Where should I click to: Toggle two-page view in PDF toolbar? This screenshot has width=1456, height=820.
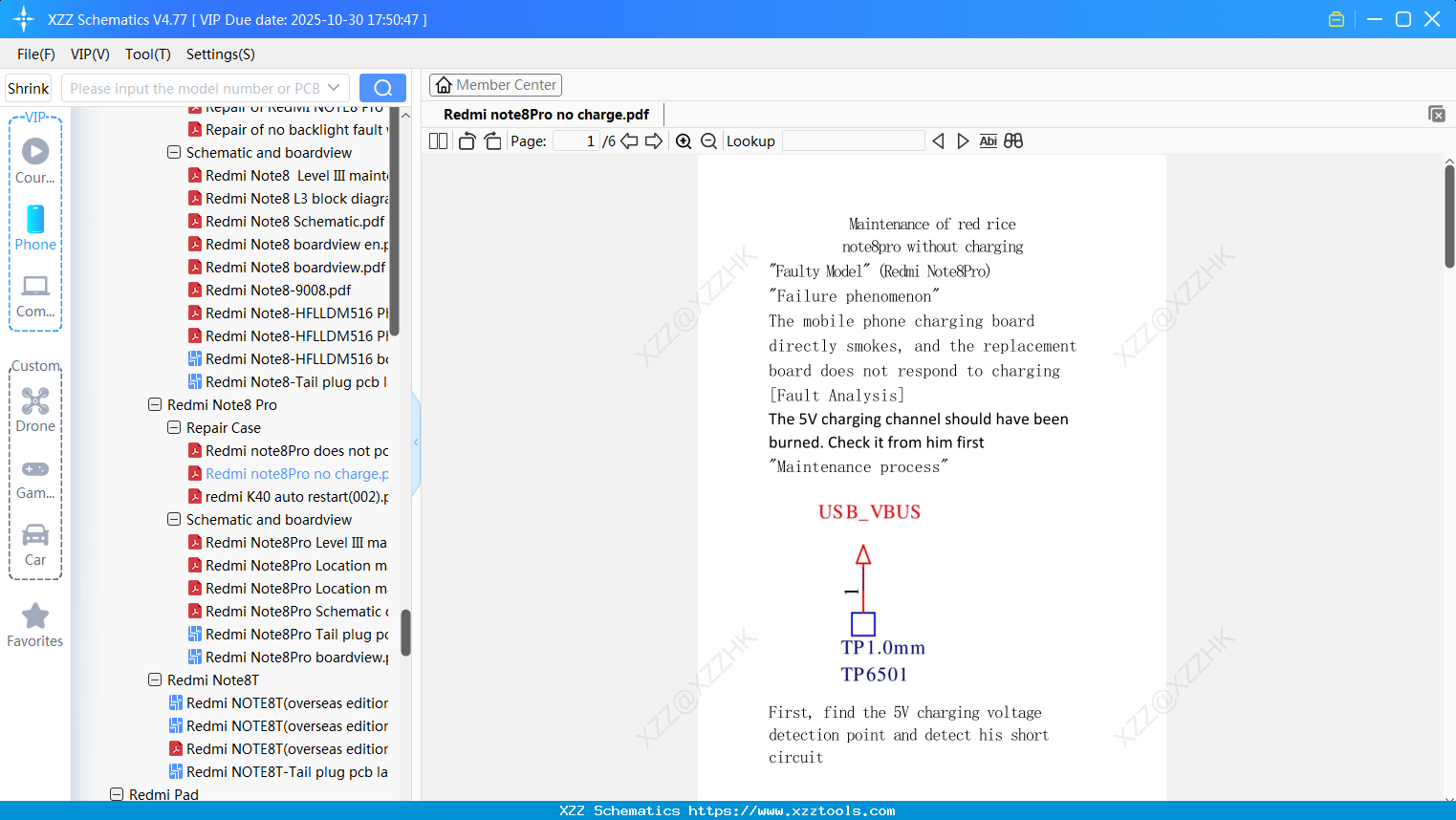[438, 140]
